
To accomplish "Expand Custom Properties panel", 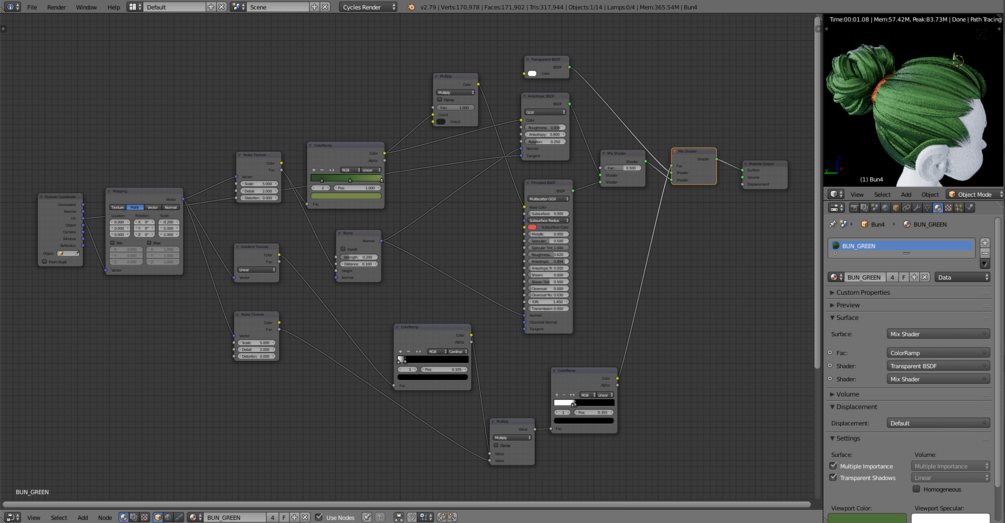I will pyautogui.click(x=861, y=292).
